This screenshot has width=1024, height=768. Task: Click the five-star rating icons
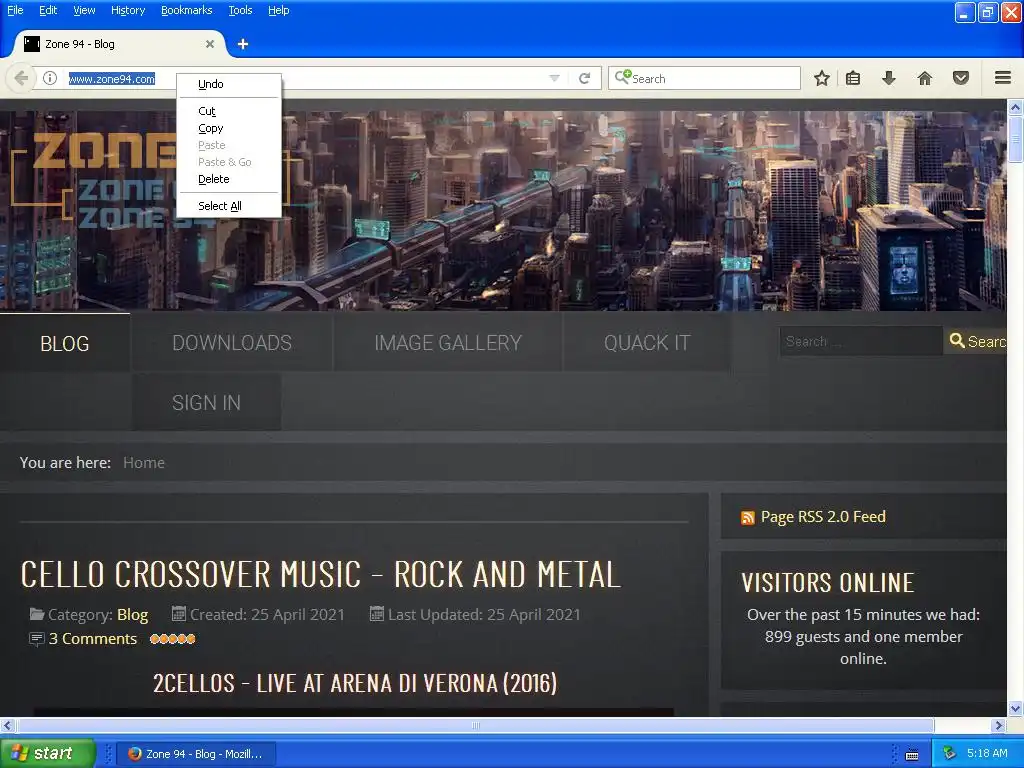172,639
